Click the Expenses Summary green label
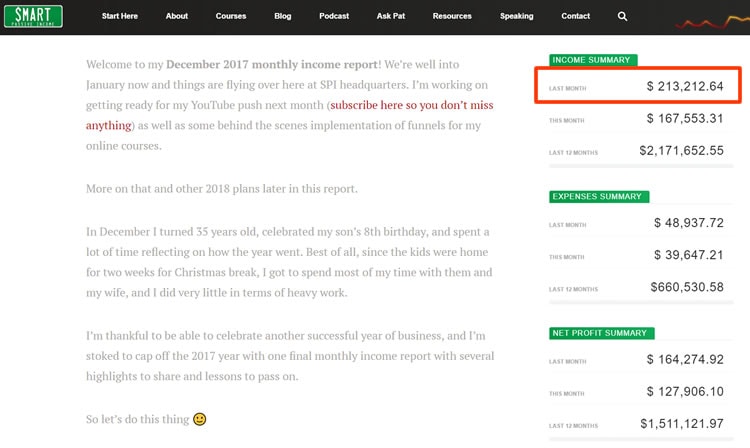The width and height of the screenshot is (750, 448). coord(599,197)
